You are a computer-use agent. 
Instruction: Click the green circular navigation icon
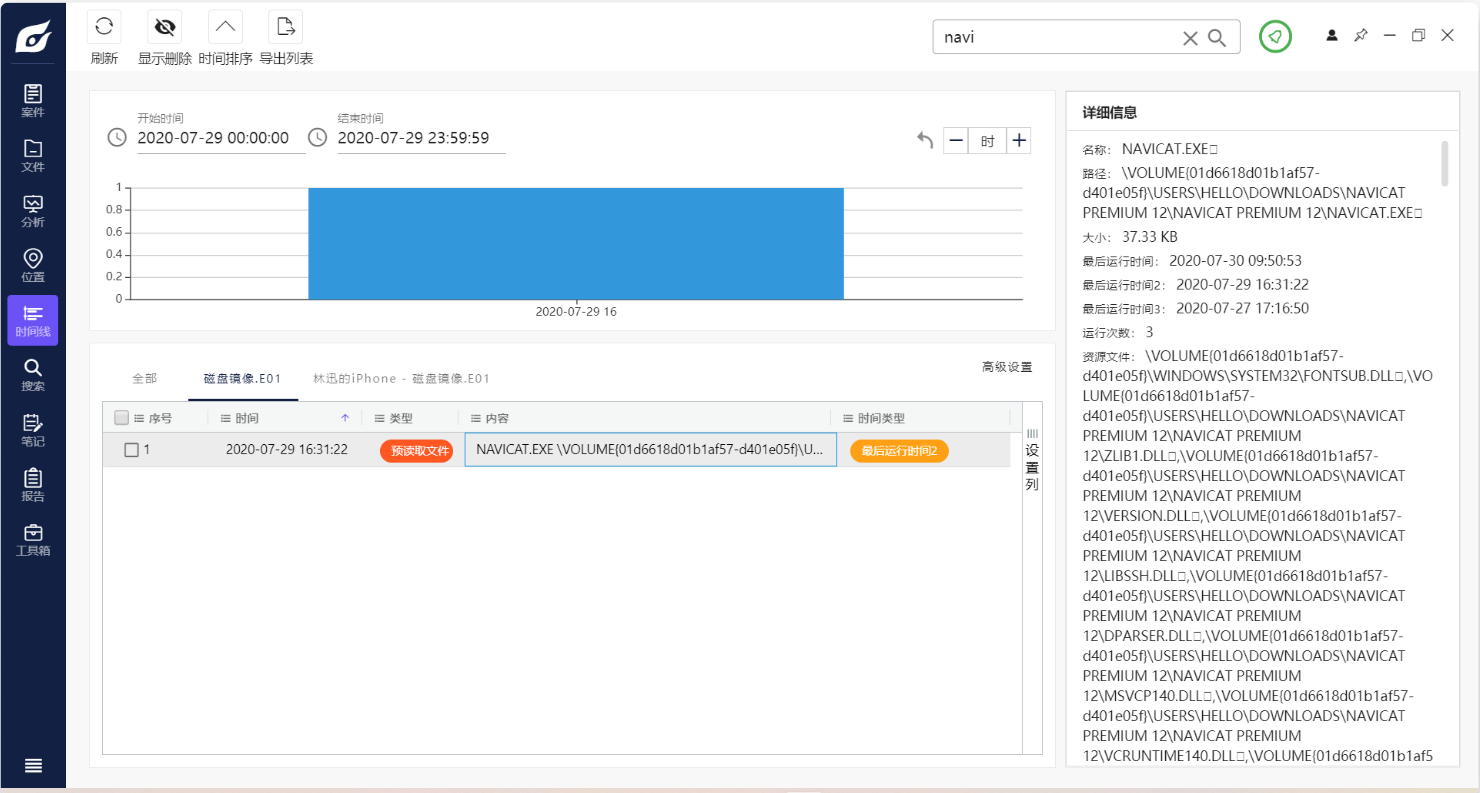(1275, 37)
